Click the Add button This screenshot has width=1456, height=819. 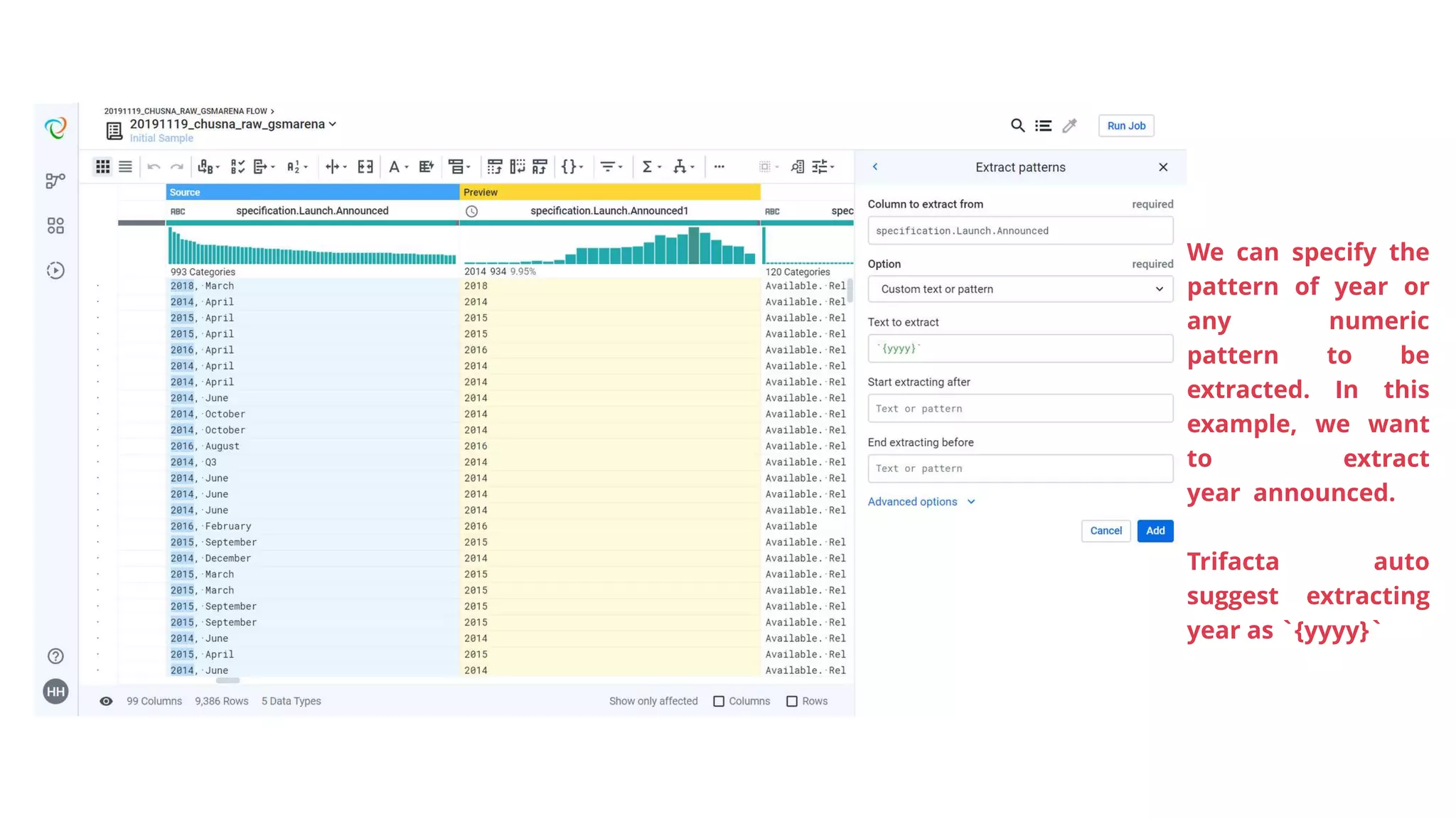(x=1155, y=531)
